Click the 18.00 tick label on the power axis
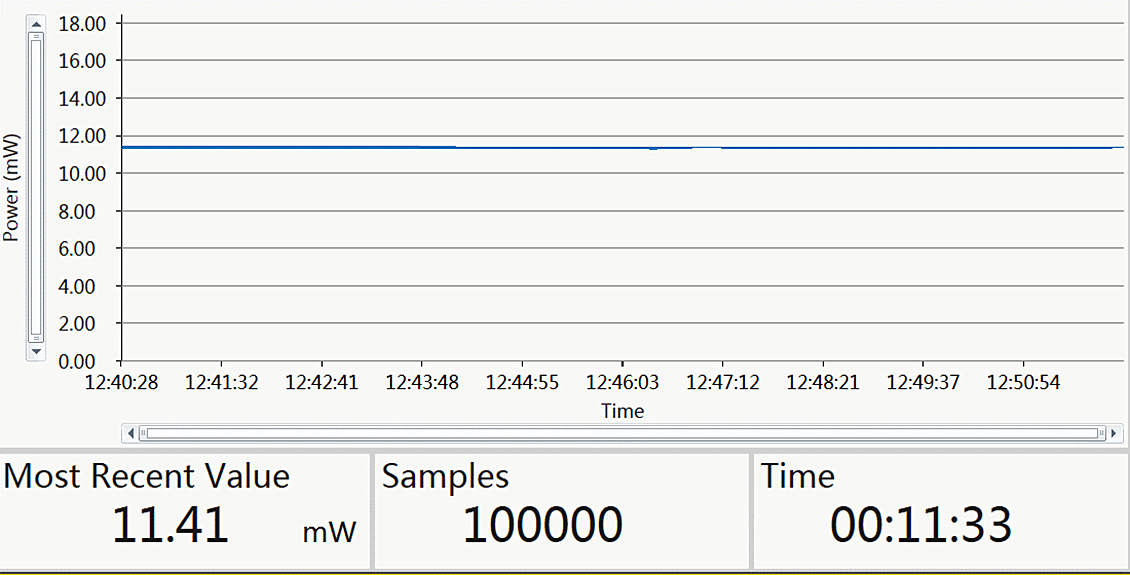The width and height of the screenshot is (1130, 575). 82,23
